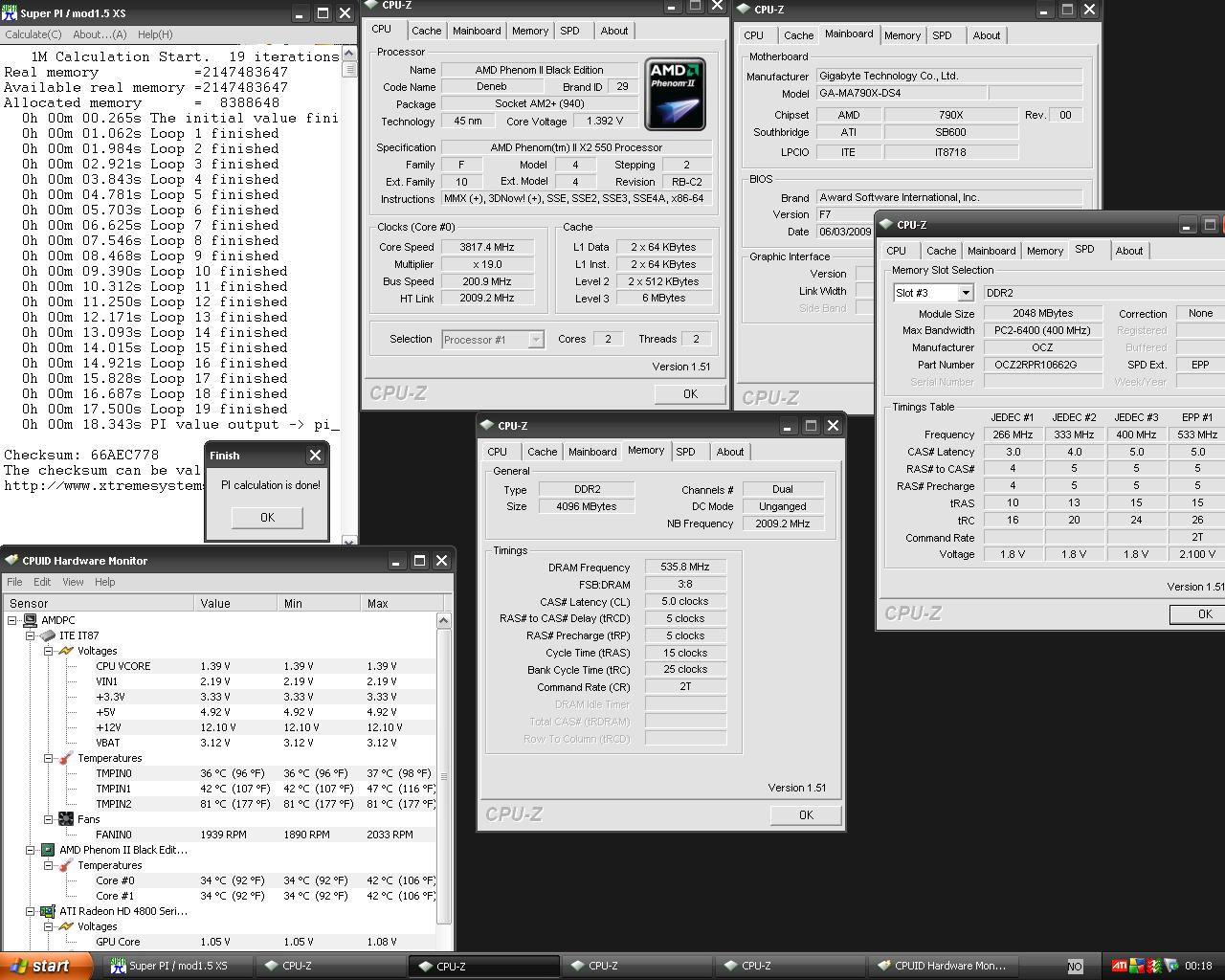The image size is (1225, 980).
Task: Open the Slot #3 memory slot dropdown
Action: [x=965, y=293]
